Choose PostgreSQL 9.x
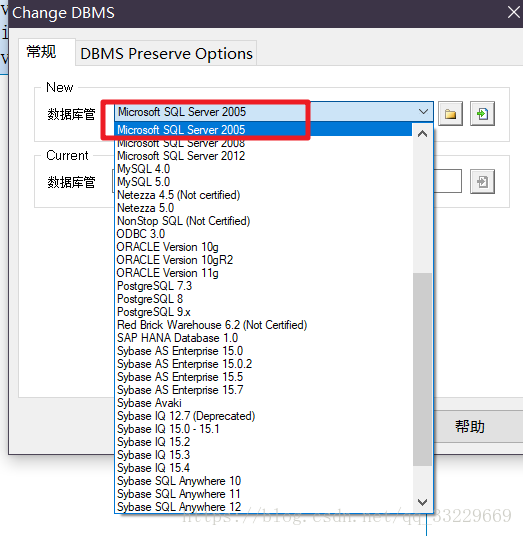 tap(263, 312)
